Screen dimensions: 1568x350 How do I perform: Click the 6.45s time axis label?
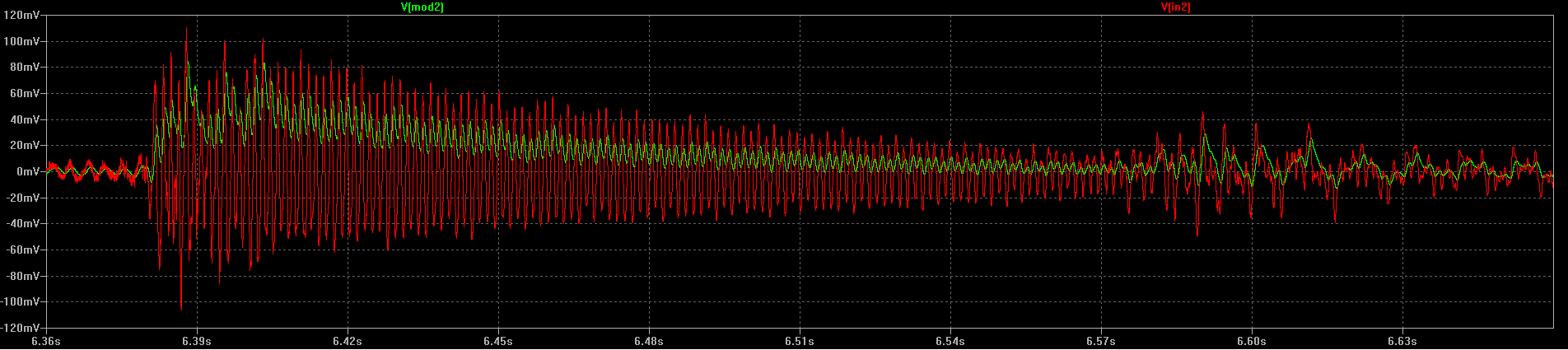point(497,341)
